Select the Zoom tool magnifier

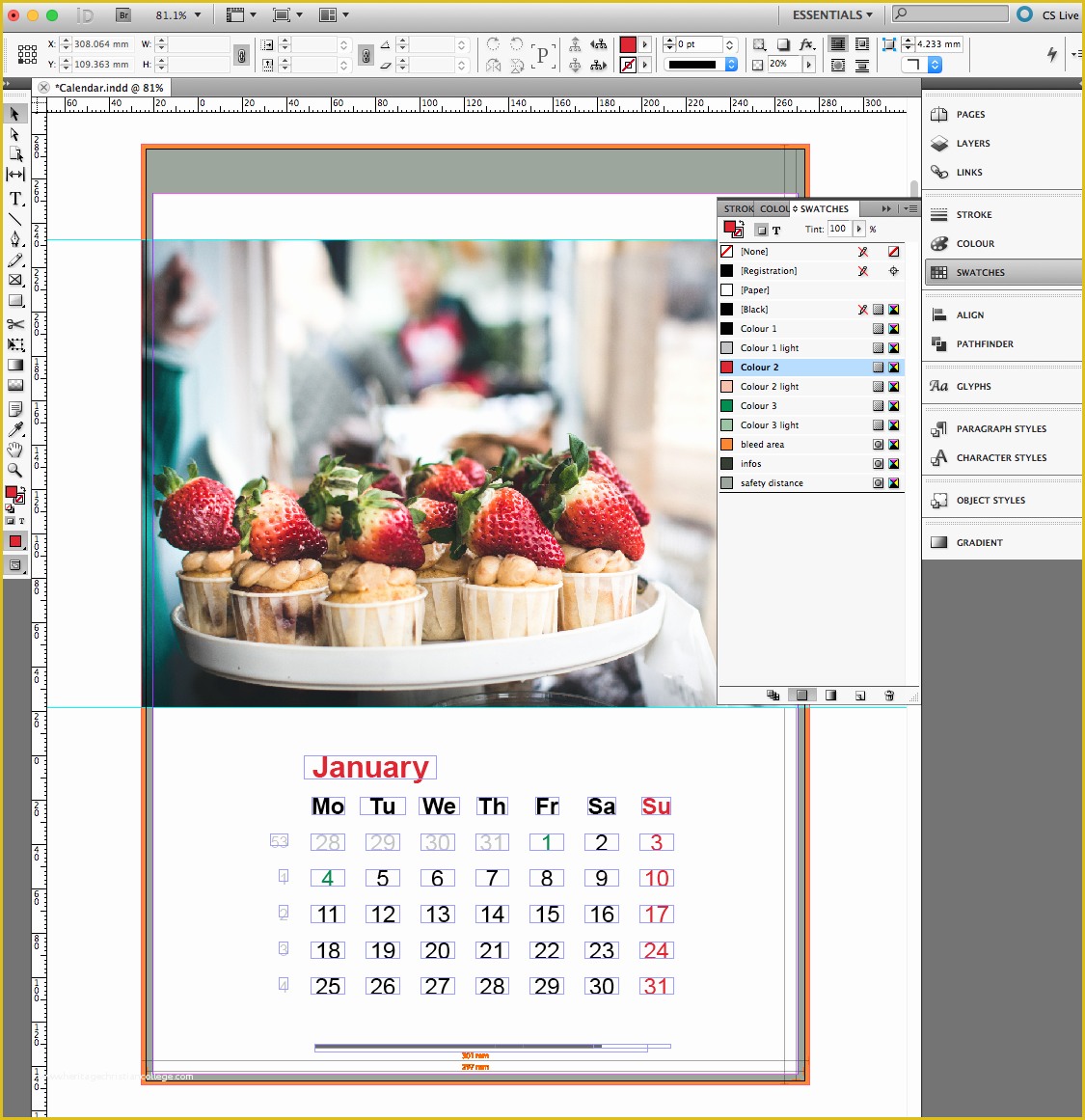pos(15,470)
